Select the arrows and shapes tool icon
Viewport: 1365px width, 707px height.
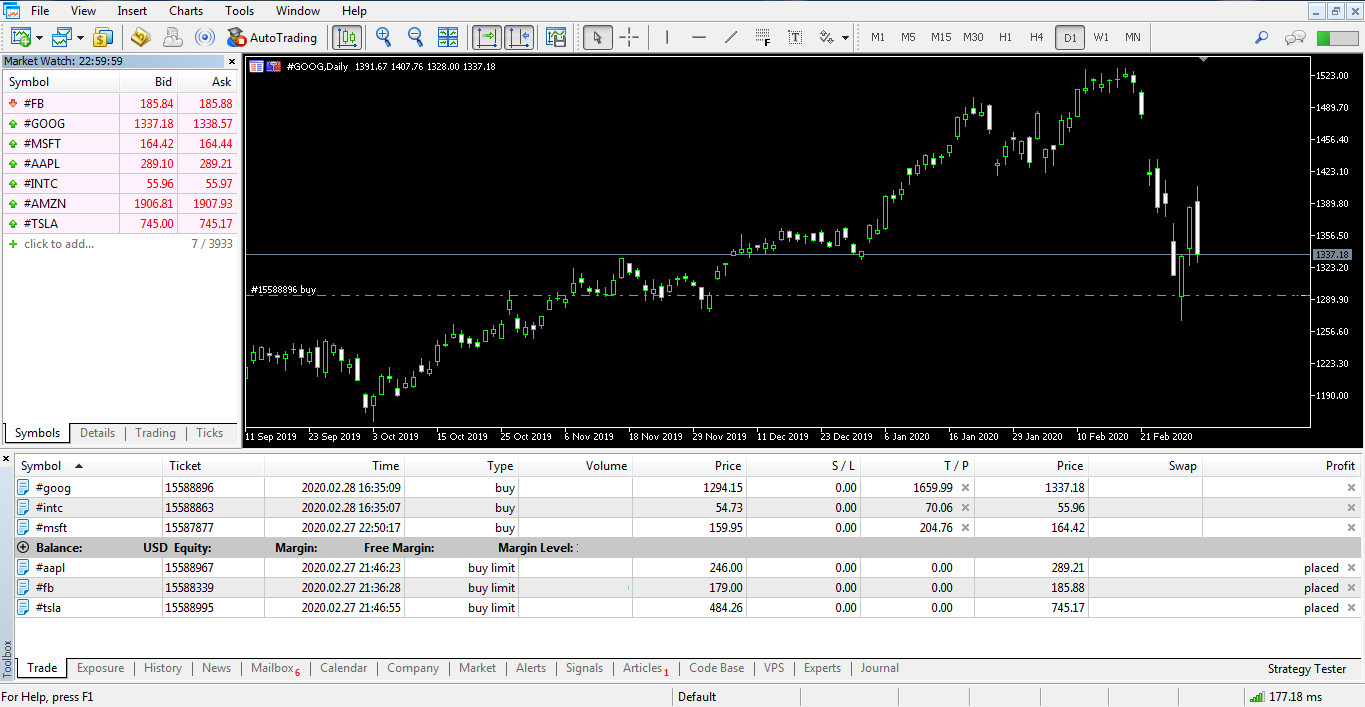point(826,38)
